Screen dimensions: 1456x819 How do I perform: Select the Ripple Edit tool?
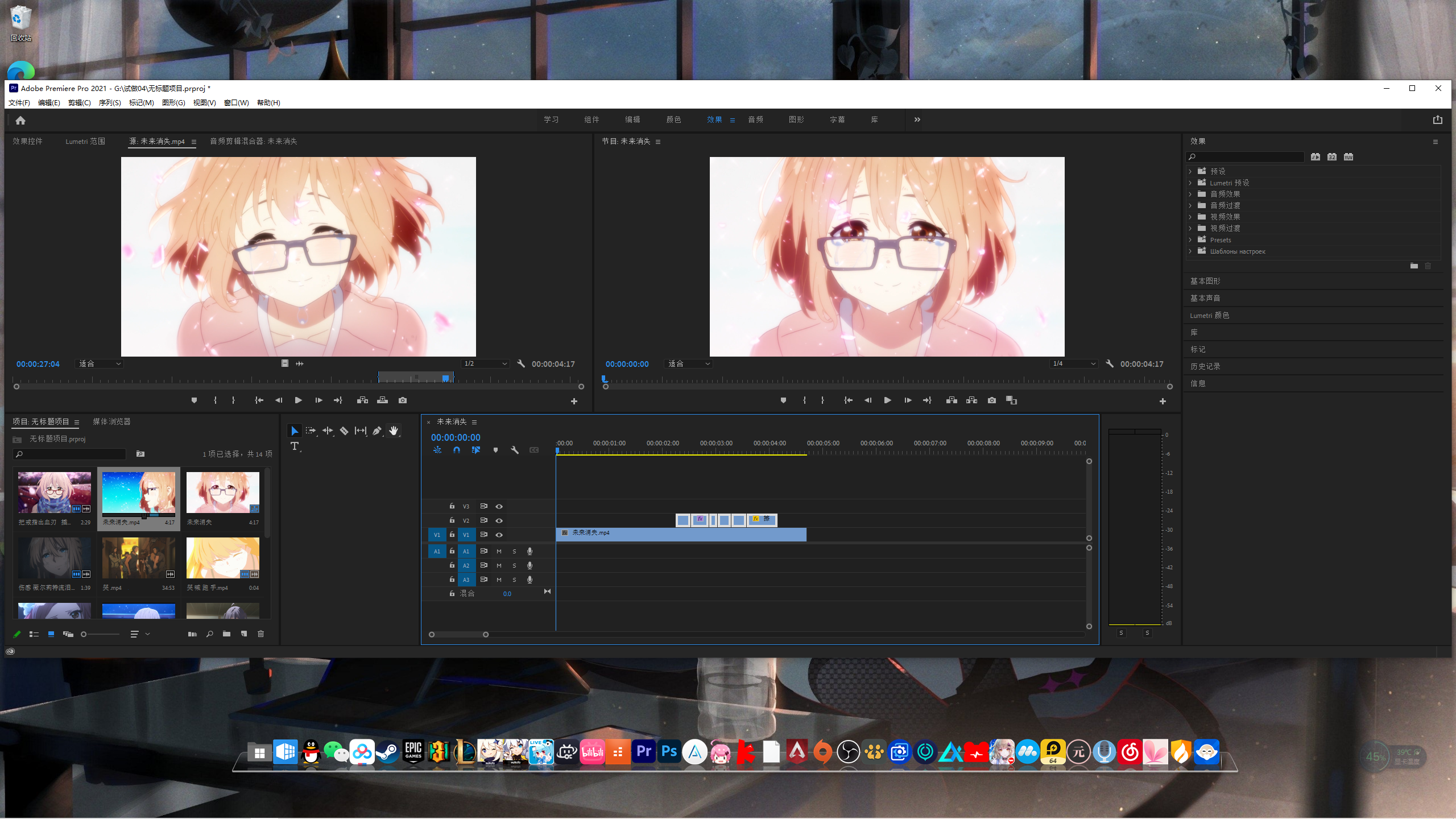point(328,431)
